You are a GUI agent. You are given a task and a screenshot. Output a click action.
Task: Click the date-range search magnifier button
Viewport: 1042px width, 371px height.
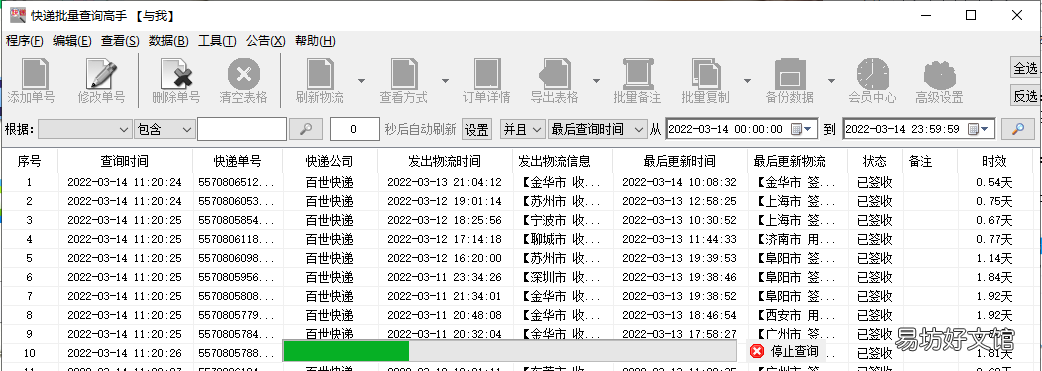click(1017, 129)
